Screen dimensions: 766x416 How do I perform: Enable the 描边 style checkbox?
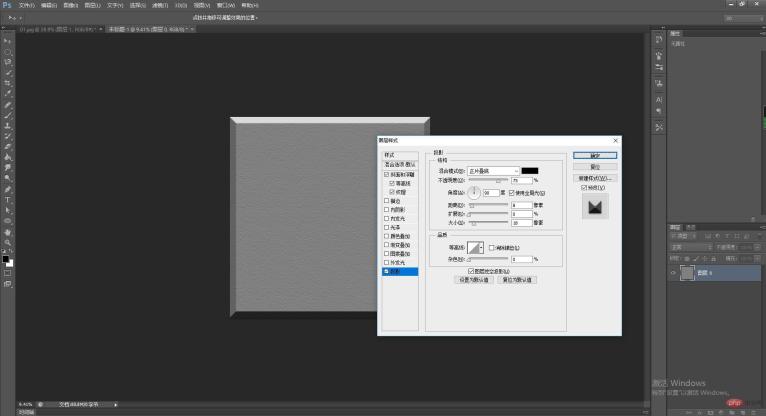click(387, 200)
